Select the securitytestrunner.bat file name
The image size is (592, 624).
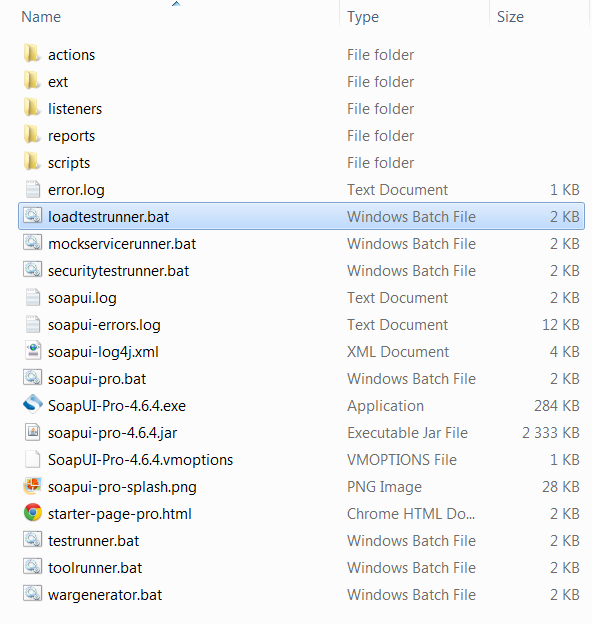(x=119, y=271)
